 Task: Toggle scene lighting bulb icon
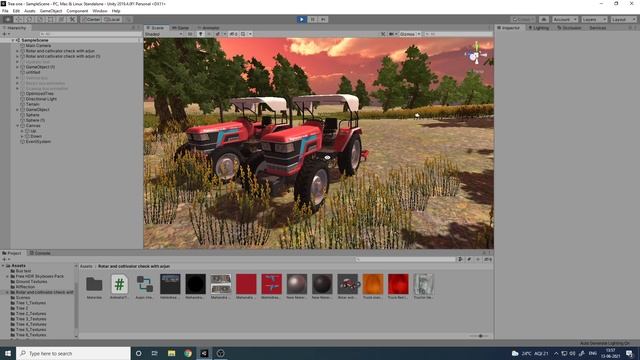pyautogui.click(x=200, y=34)
